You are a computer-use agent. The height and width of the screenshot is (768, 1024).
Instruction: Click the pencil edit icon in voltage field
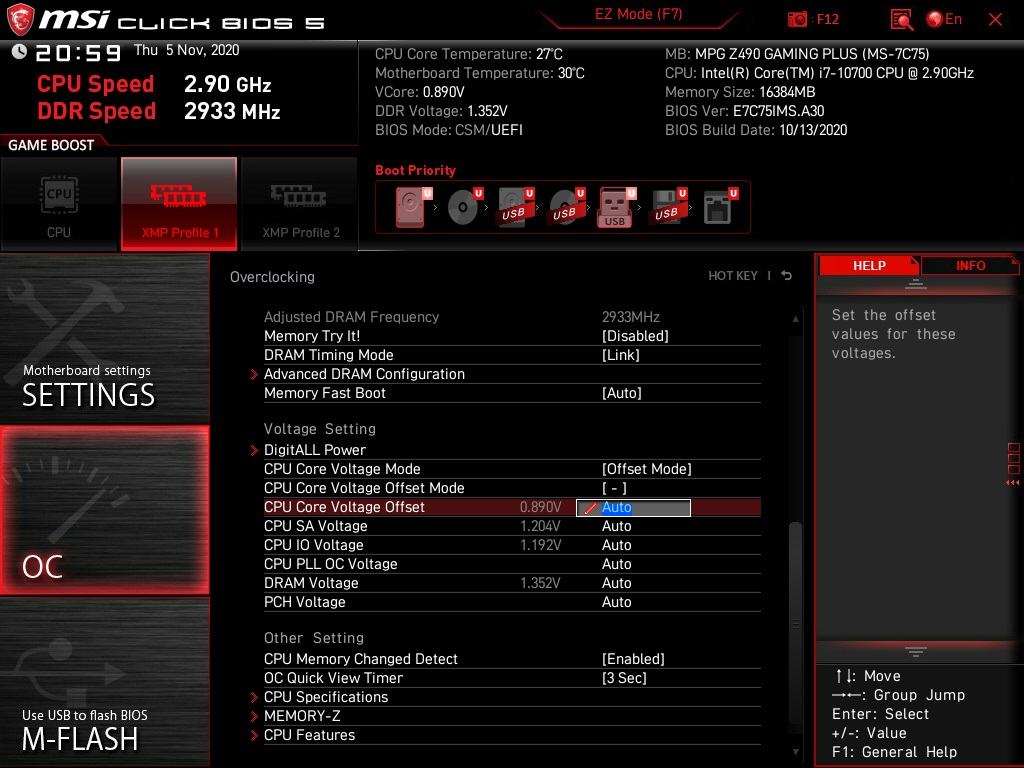[x=590, y=507]
